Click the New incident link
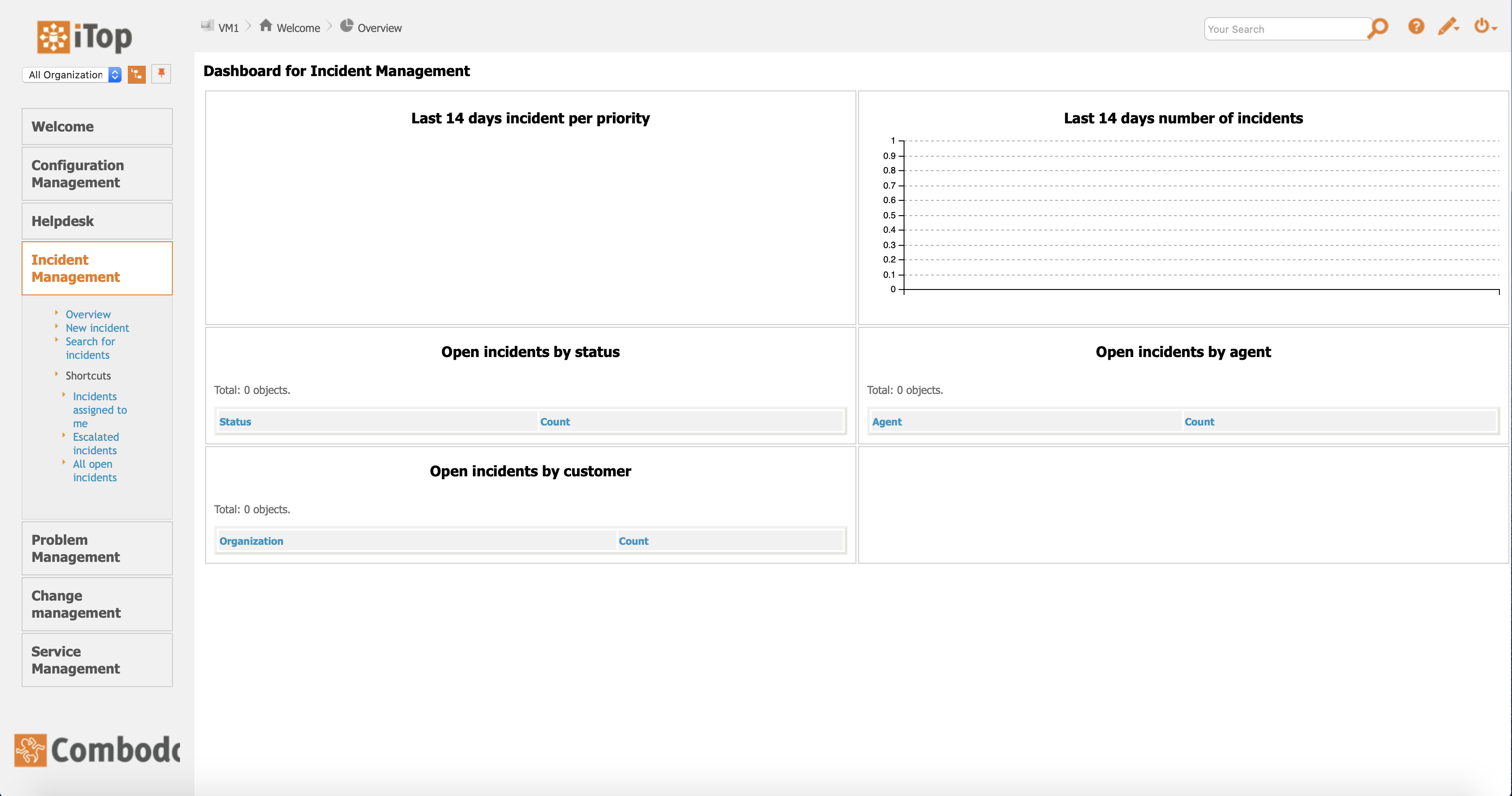Screen dimensions: 1512x796 pyautogui.click(x=97, y=328)
